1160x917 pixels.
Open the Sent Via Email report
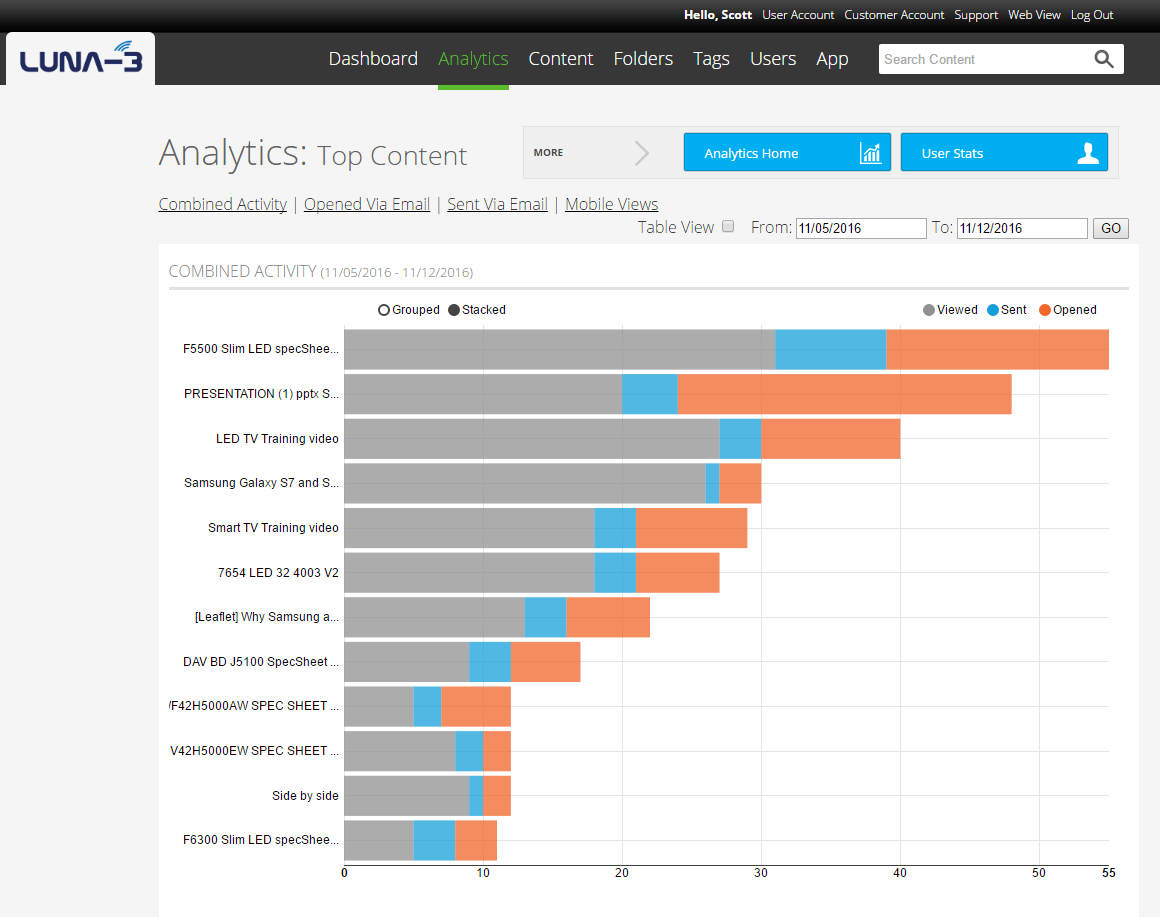click(497, 204)
